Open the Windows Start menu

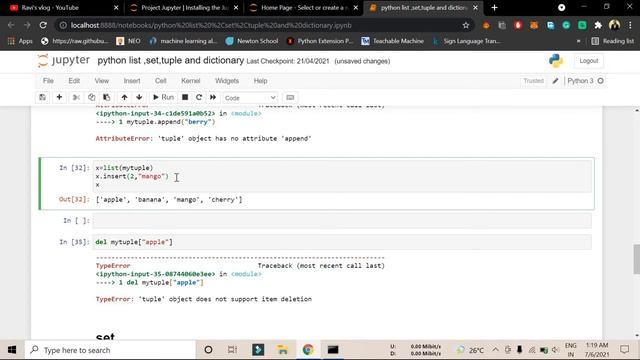click(x=12, y=350)
